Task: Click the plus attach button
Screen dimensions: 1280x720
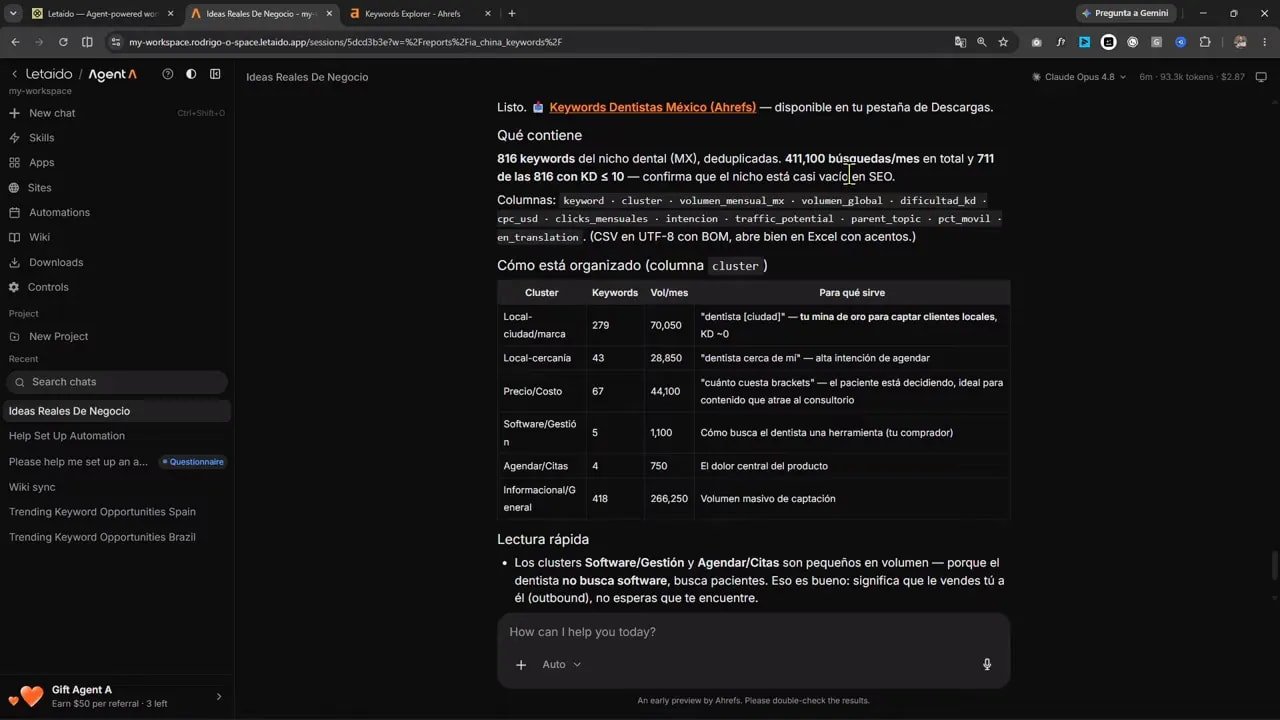Action: (520, 665)
